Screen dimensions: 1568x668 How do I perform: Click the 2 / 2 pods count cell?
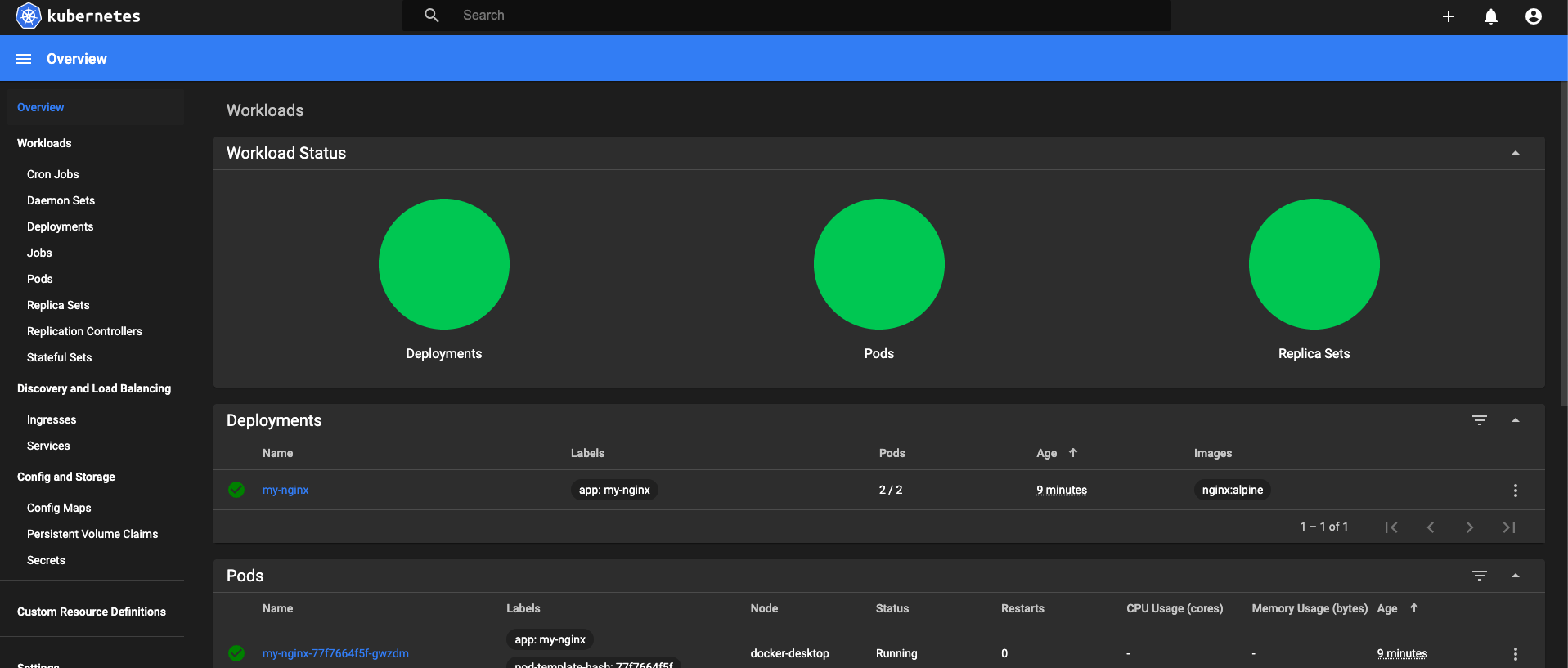coord(891,490)
